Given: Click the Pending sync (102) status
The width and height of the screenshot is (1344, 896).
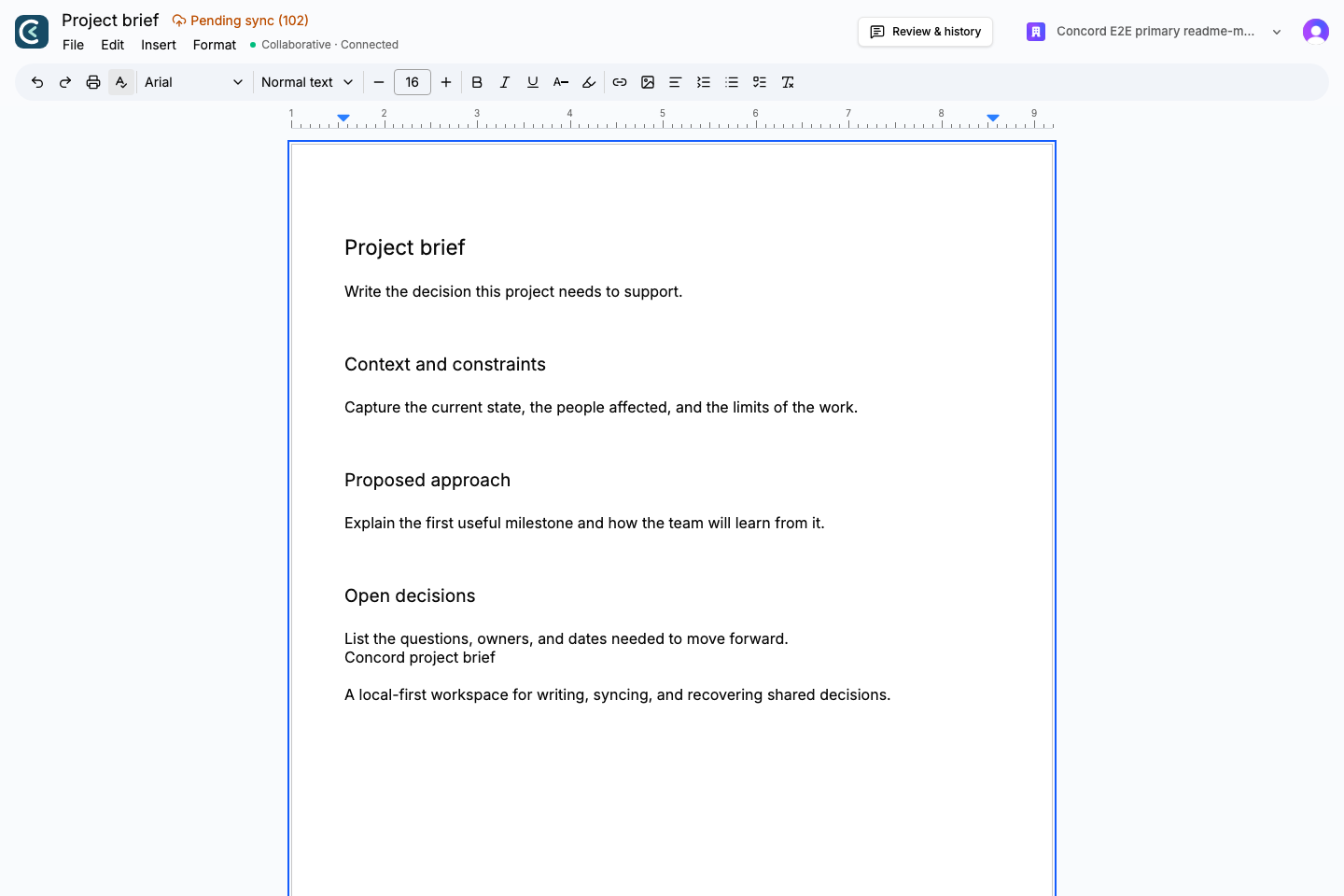Looking at the screenshot, I should [x=241, y=21].
